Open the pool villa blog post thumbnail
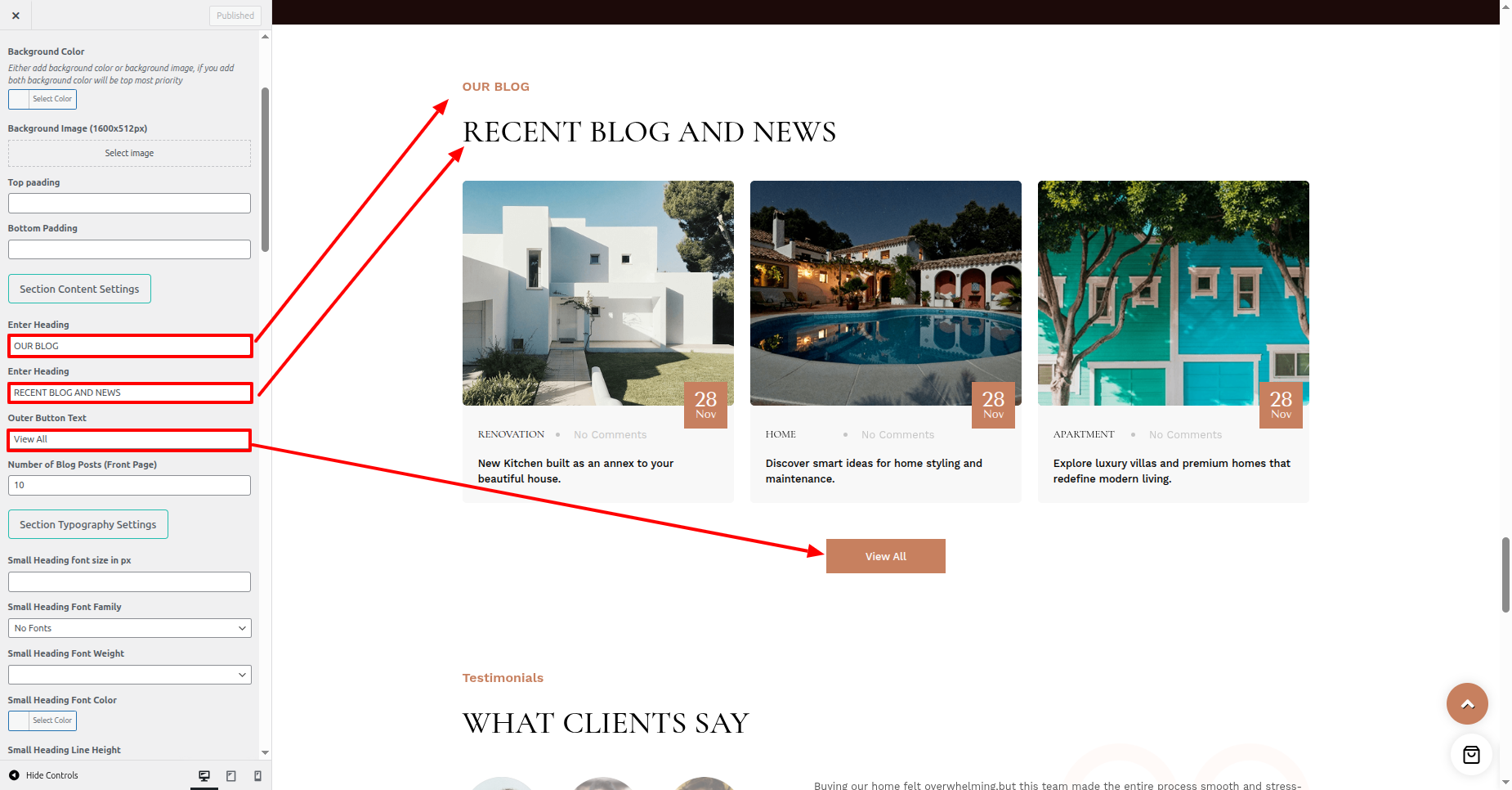1512x790 pixels. pos(886,293)
